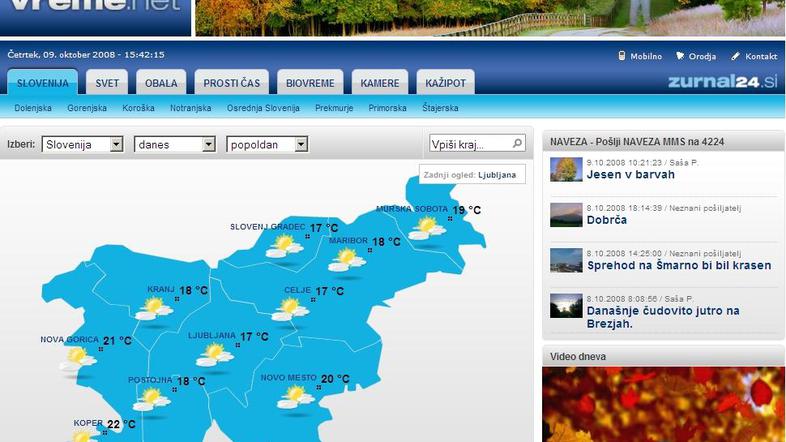Screen dimensions: 786x442
Task: Go to Dolenjska region submenu
Action: [x=33, y=108]
